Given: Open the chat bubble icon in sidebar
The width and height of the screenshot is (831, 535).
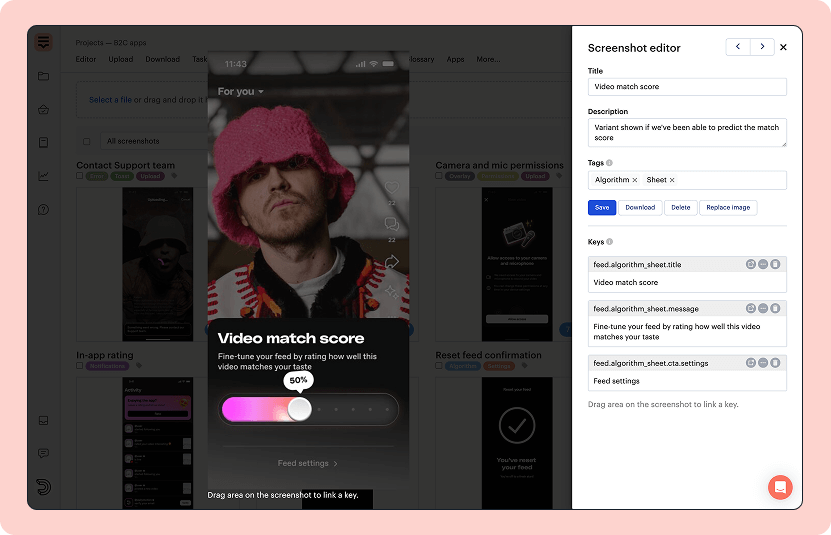Looking at the screenshot, I should 43,453.
